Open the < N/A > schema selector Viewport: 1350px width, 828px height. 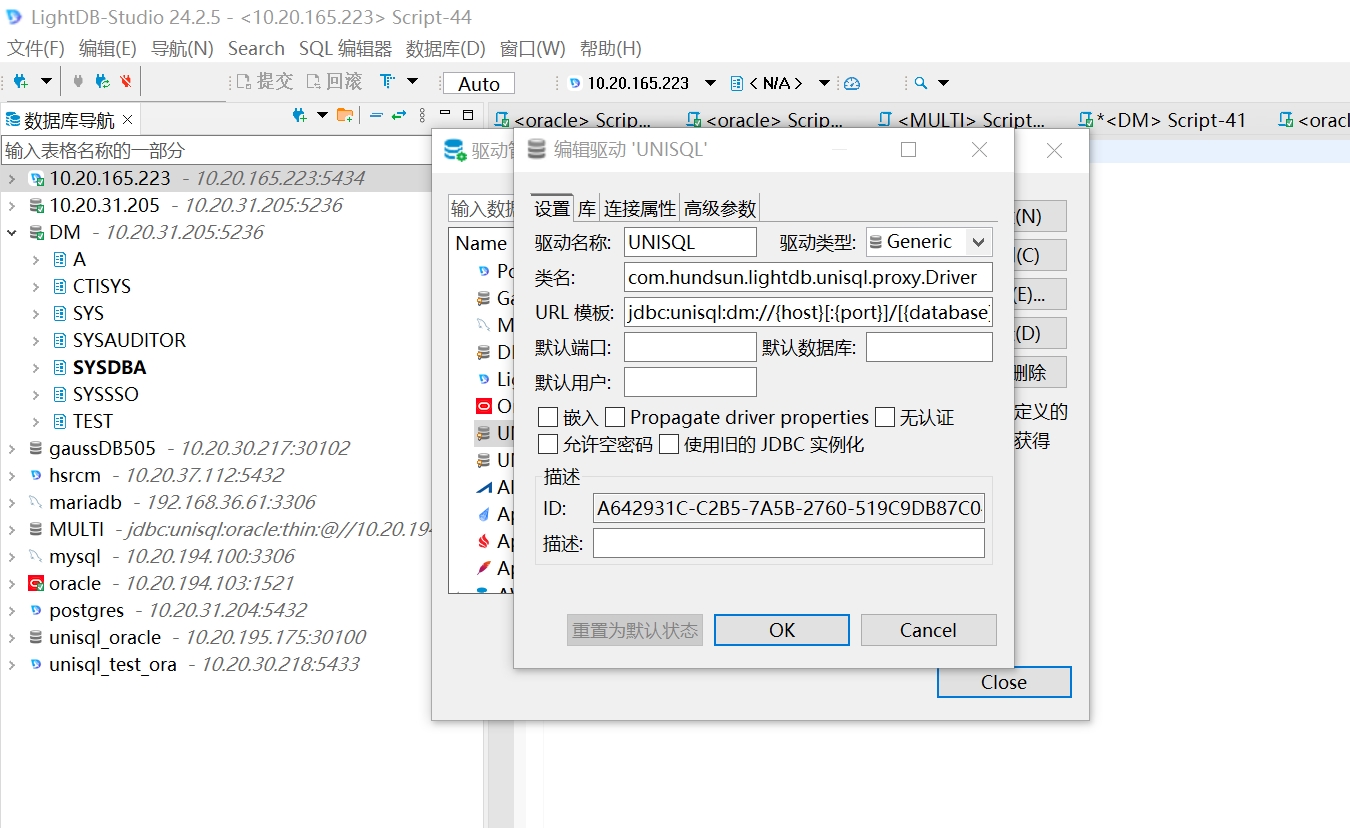click(x=780, y=83)
